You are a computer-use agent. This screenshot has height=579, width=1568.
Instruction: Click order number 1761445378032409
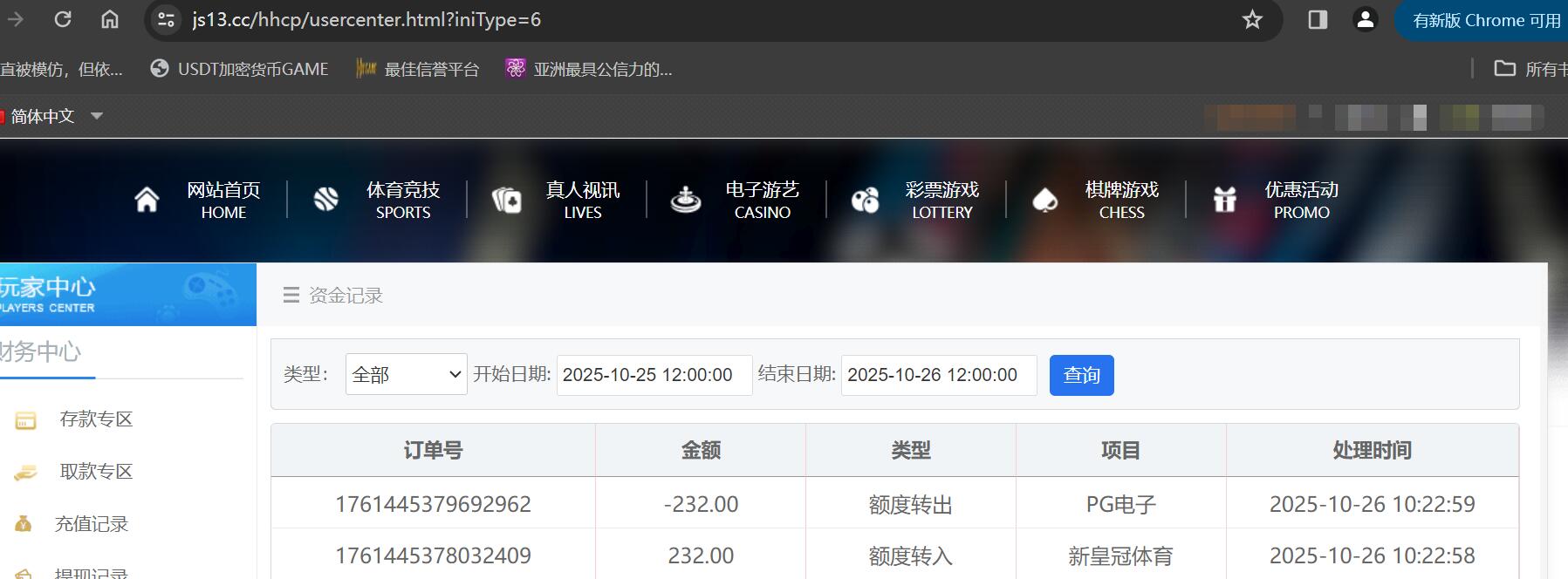point(433,555)
